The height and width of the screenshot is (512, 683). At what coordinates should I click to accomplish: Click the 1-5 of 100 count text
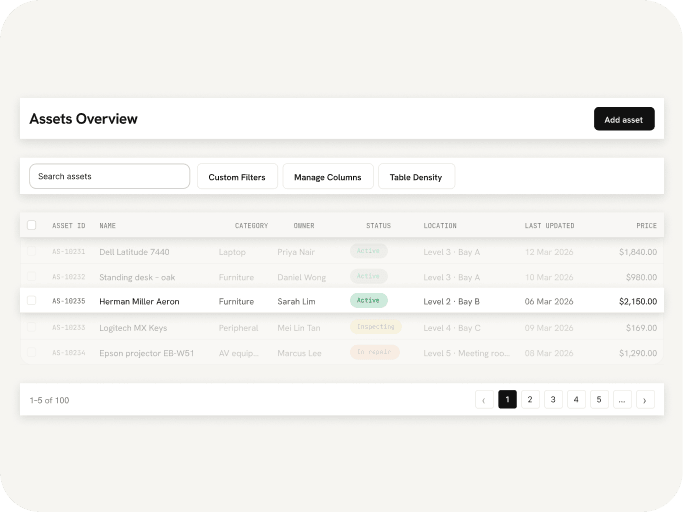49,400
